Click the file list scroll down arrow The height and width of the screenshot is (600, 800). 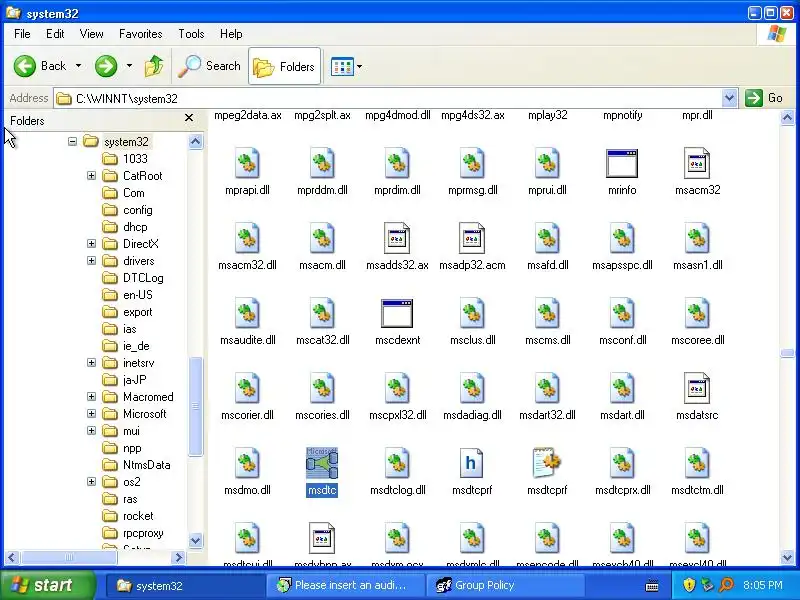(x=787, y=558)
